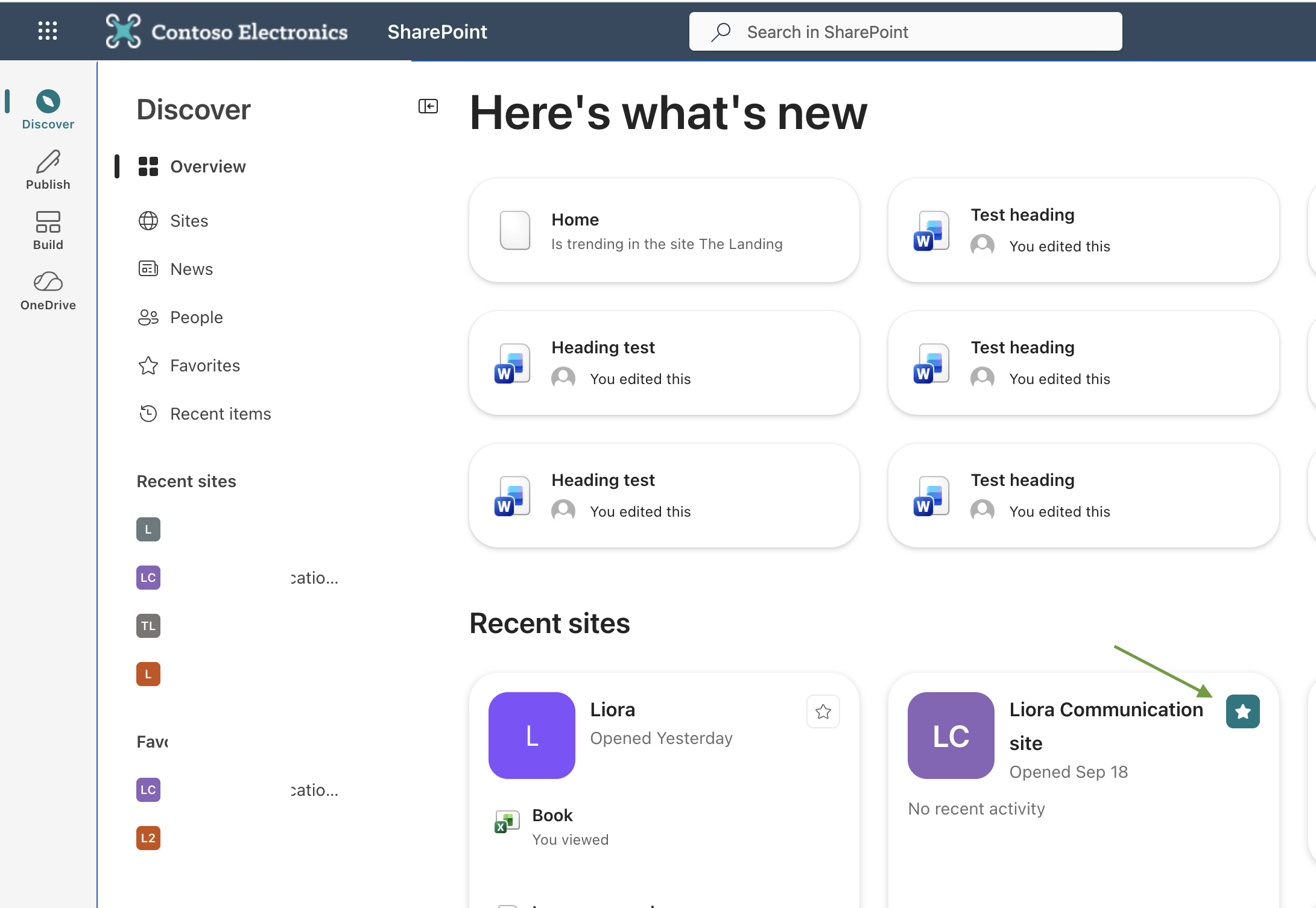This screenshot has width=1316, height=908.
Task: Open second Test heading card in middle row
Action: 1083,363
